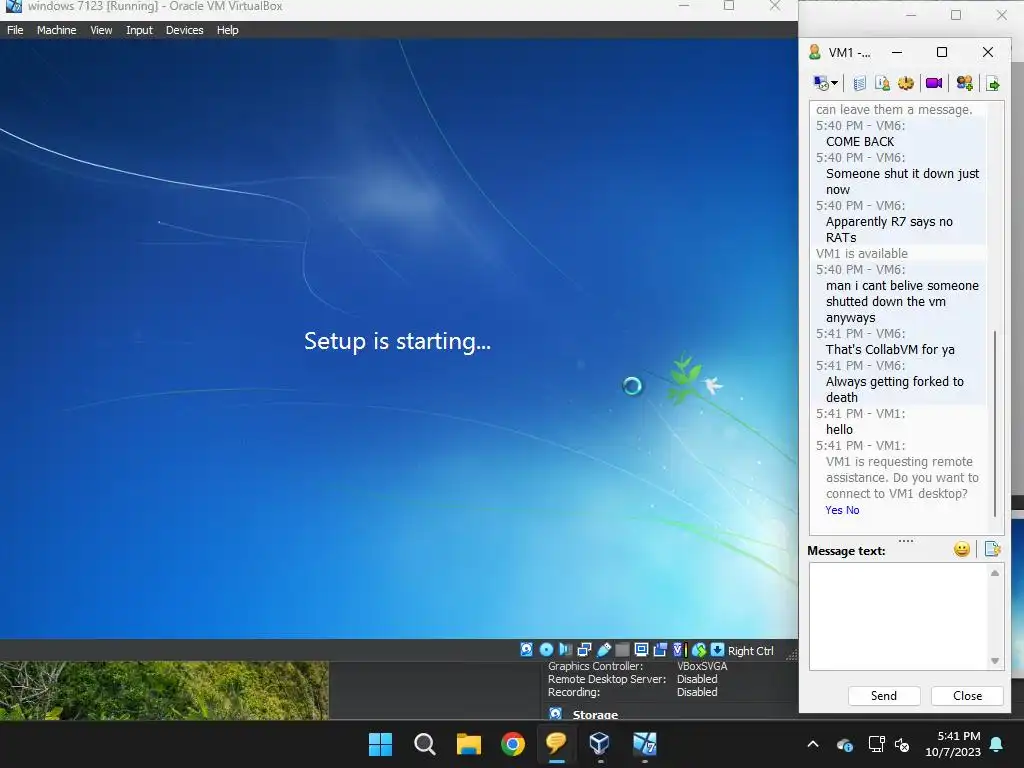The height and width of the screenshot is (768, 1024).
Task: Click the Storage section header in VirtualBox Manager
Action: point(595,714)
